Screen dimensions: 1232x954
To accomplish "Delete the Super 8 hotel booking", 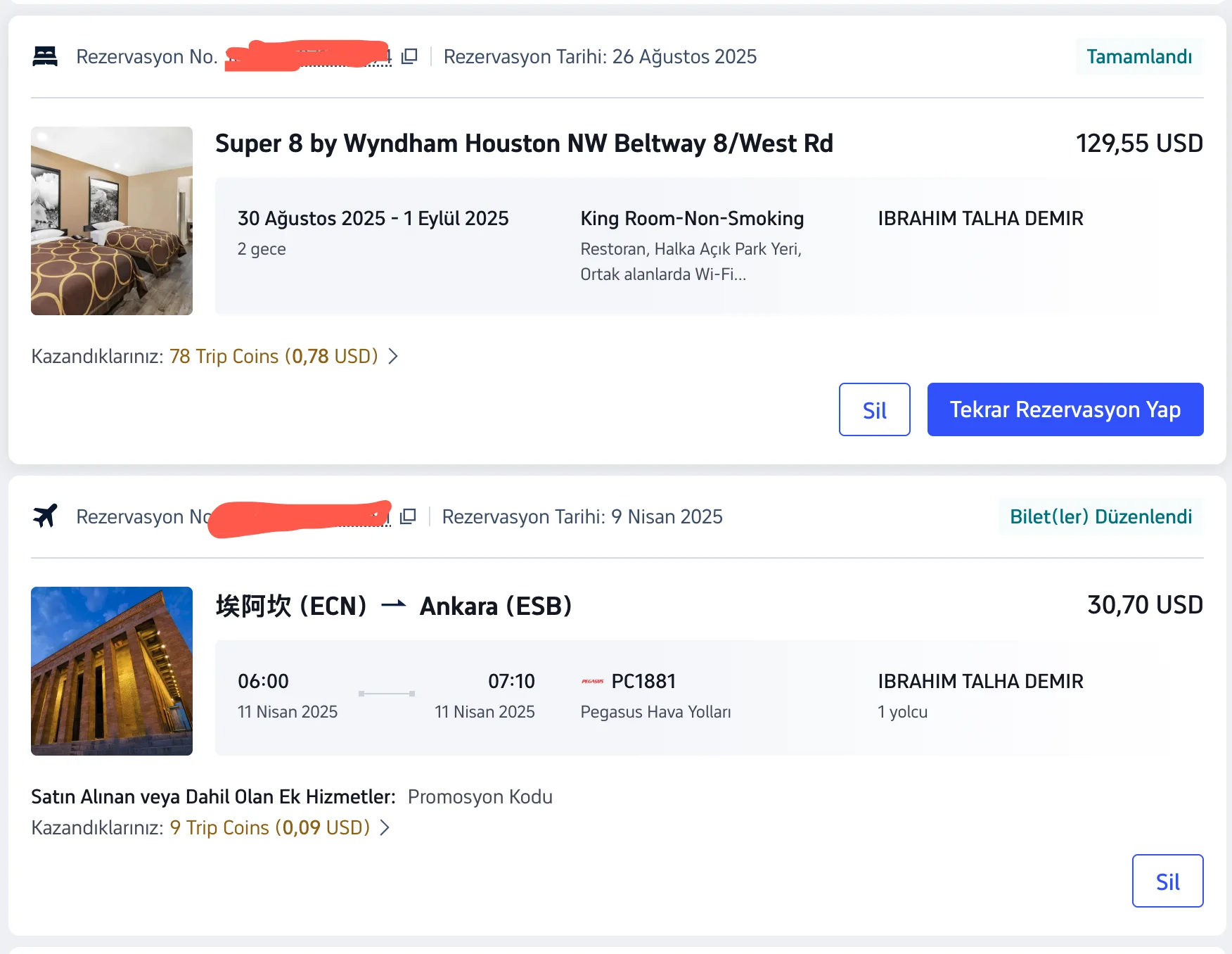I will (875, 409).
